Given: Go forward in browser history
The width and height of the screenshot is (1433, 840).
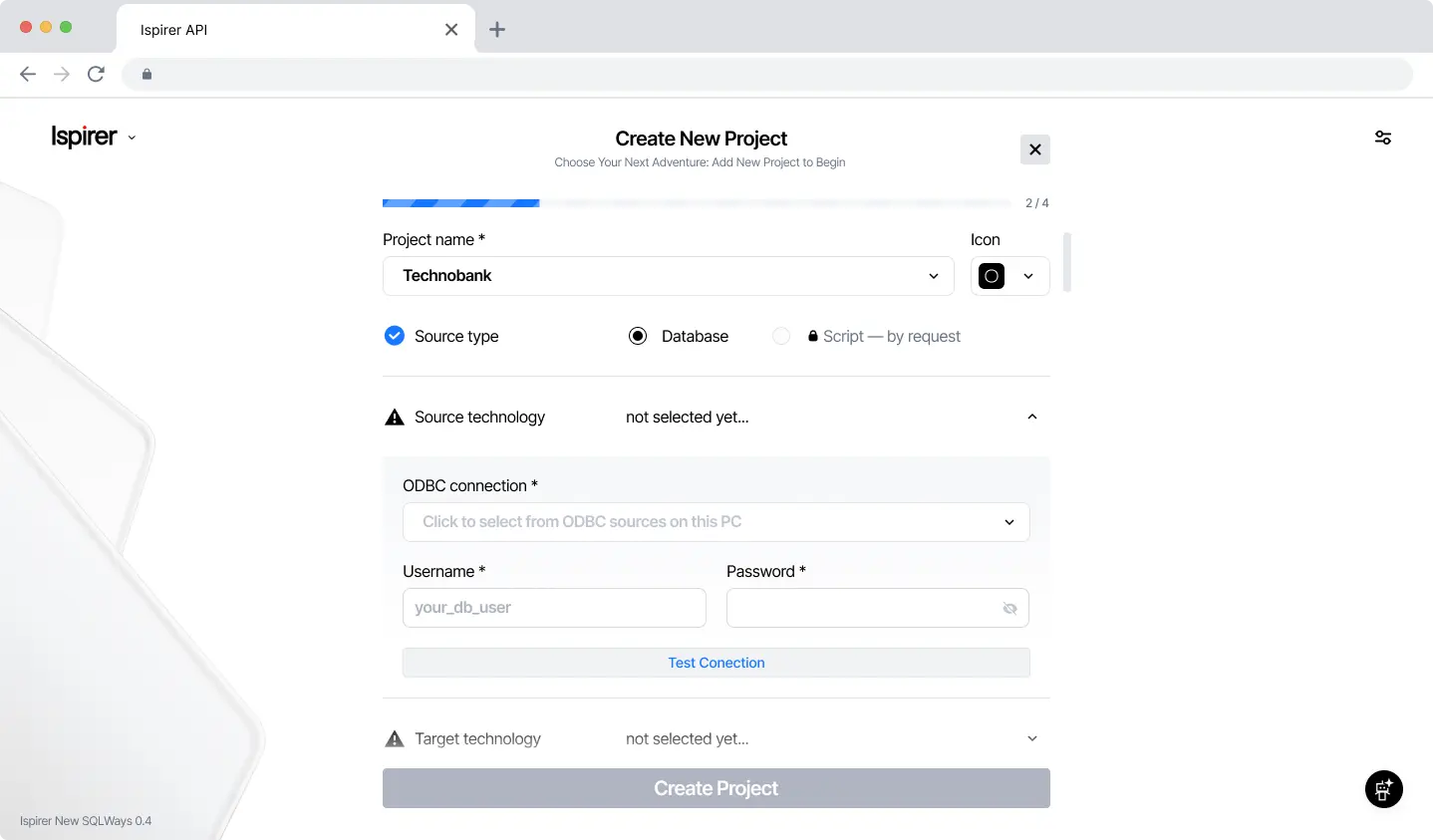Looking at the screenshot, I should [62, 74].
